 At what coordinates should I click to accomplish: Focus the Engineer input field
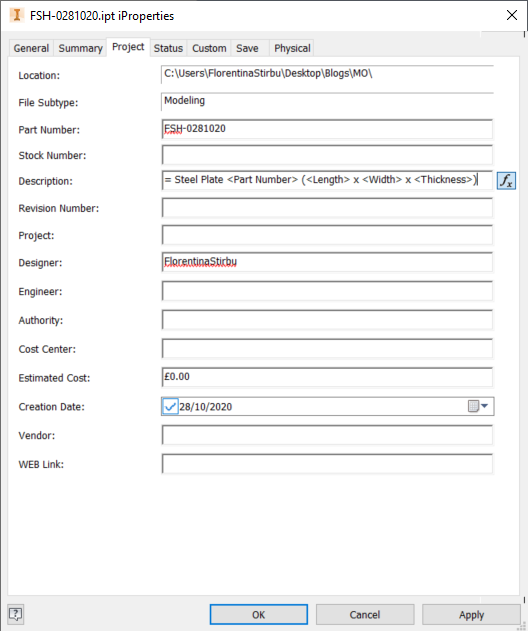tap(327, 291)
